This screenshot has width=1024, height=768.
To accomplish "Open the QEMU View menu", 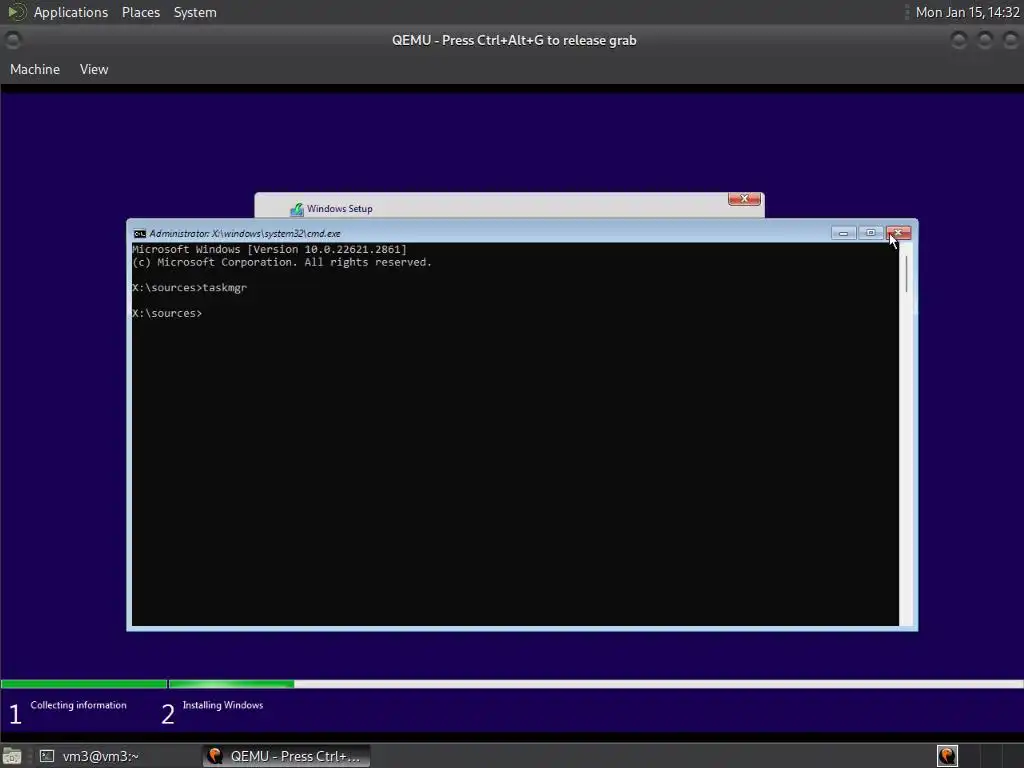I will tap(94, 69).
